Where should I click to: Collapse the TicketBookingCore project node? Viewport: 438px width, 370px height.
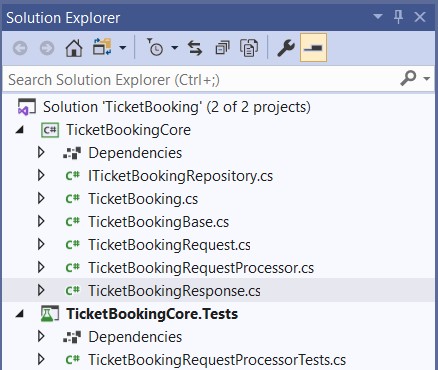[20, 130]
